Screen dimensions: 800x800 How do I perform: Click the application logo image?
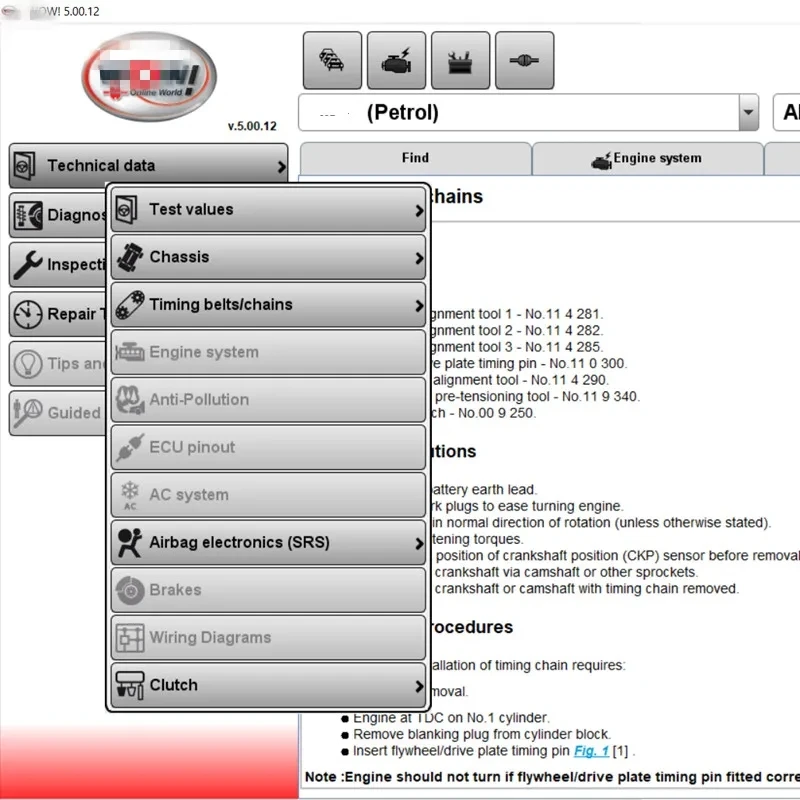tap(149, 77)
